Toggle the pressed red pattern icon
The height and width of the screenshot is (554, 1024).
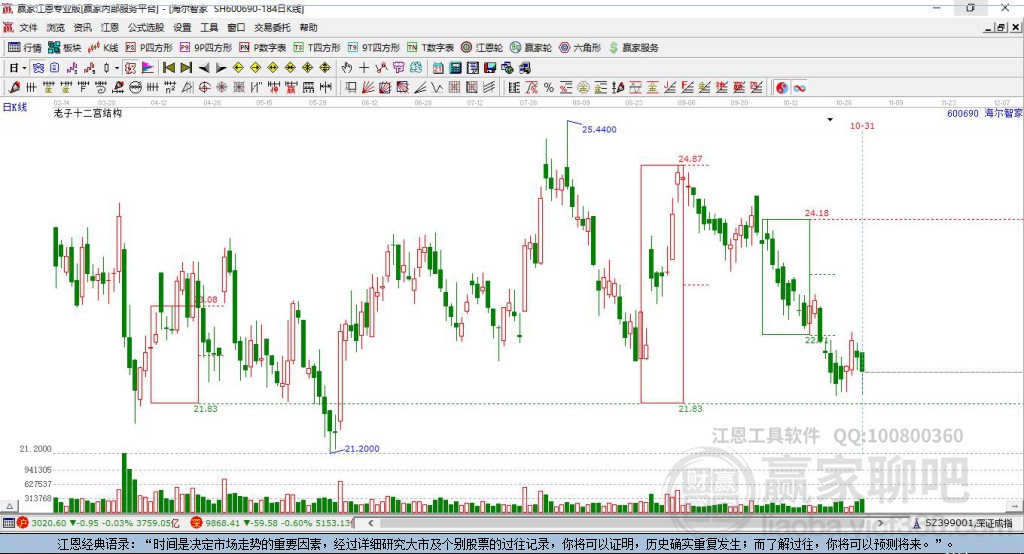pyautogui.click(x=131, y=68)
